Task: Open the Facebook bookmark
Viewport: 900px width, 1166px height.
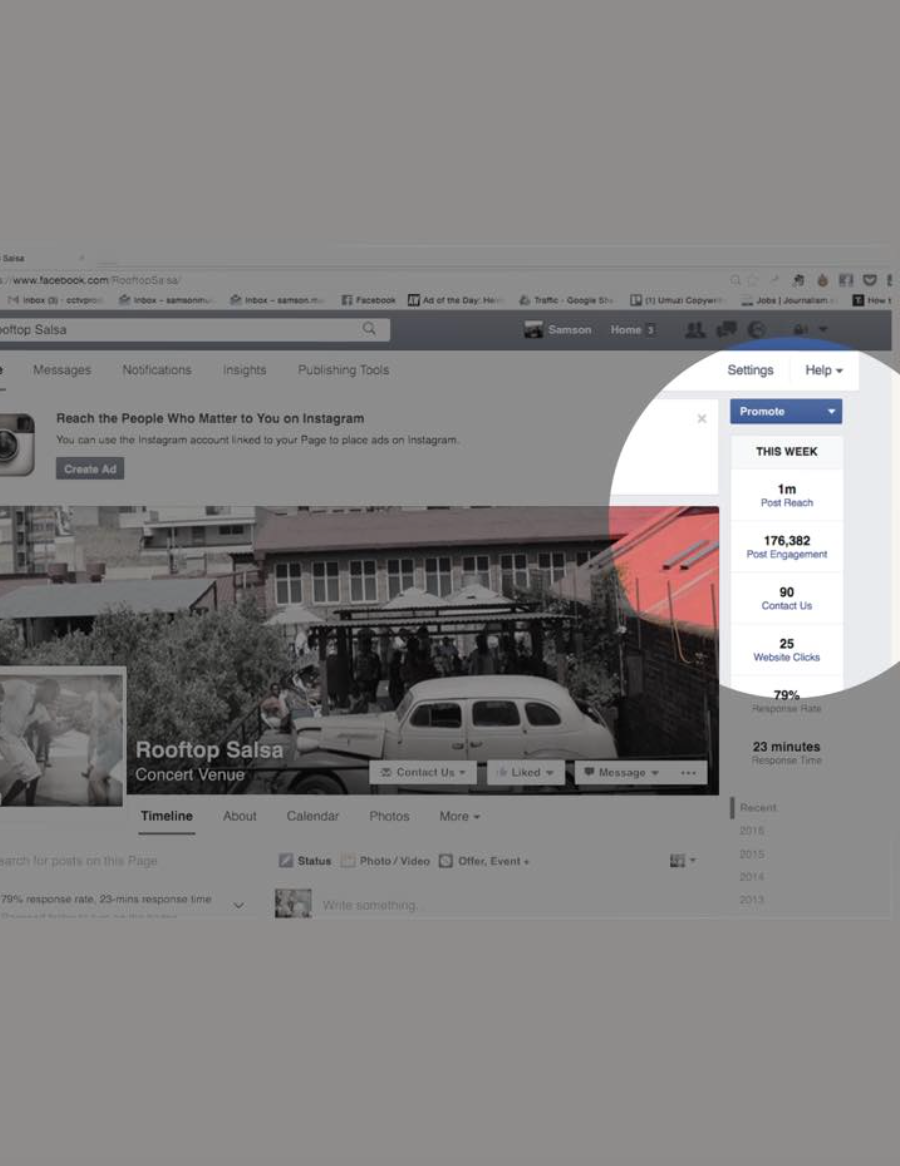Action: [368, 300]
